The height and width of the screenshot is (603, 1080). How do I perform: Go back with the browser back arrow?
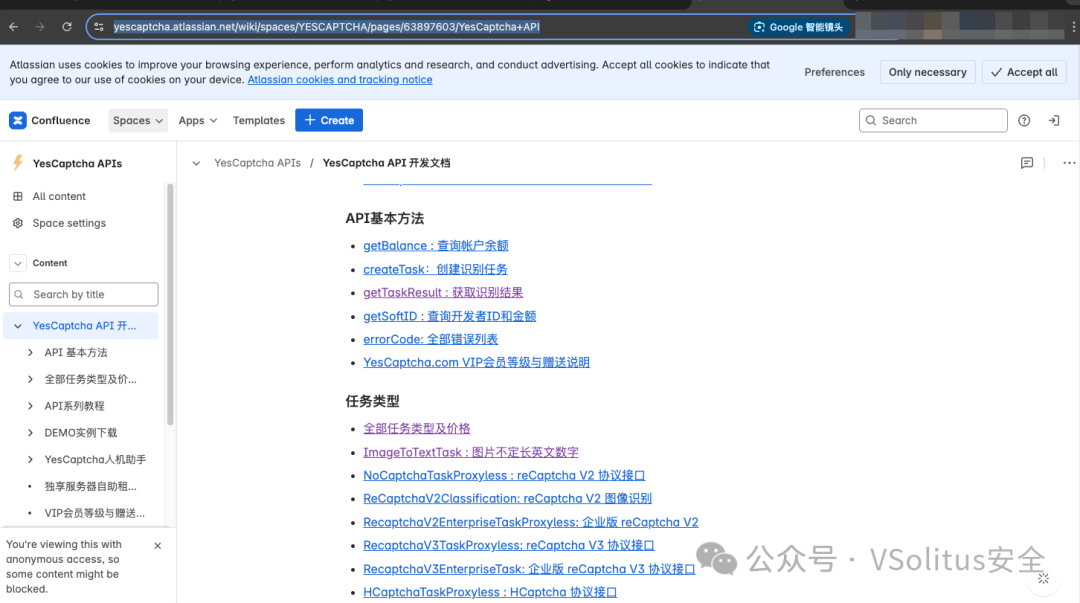click(14, 27)
